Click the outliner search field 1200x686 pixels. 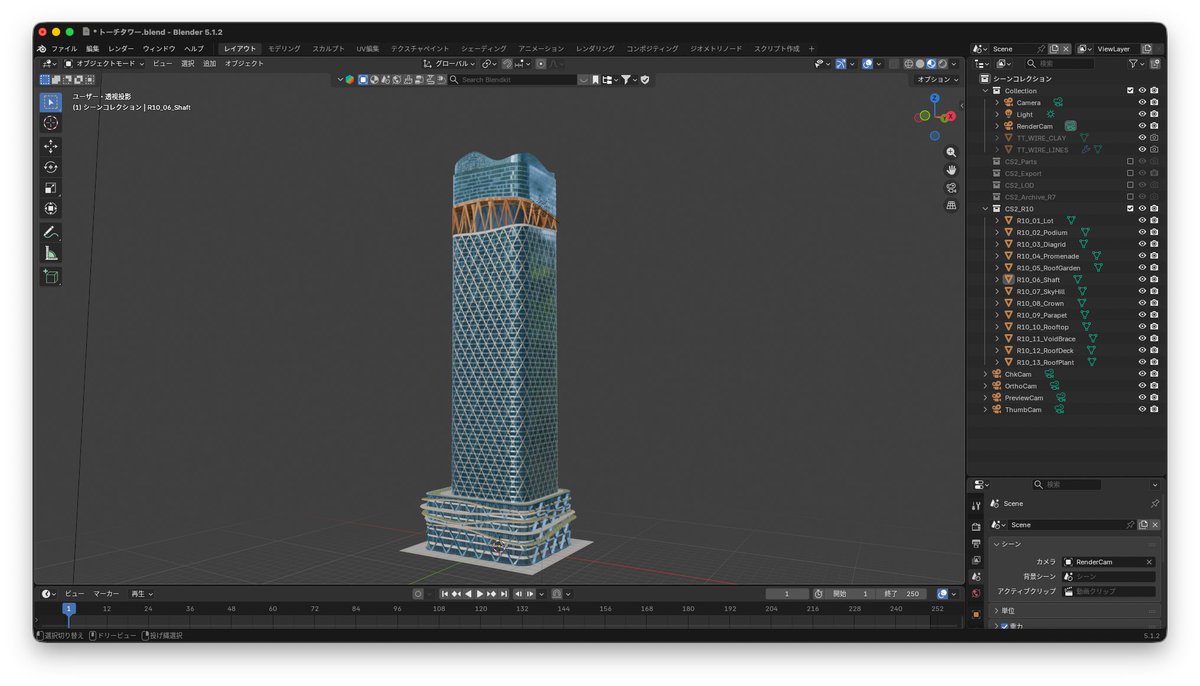[1058, 64]
